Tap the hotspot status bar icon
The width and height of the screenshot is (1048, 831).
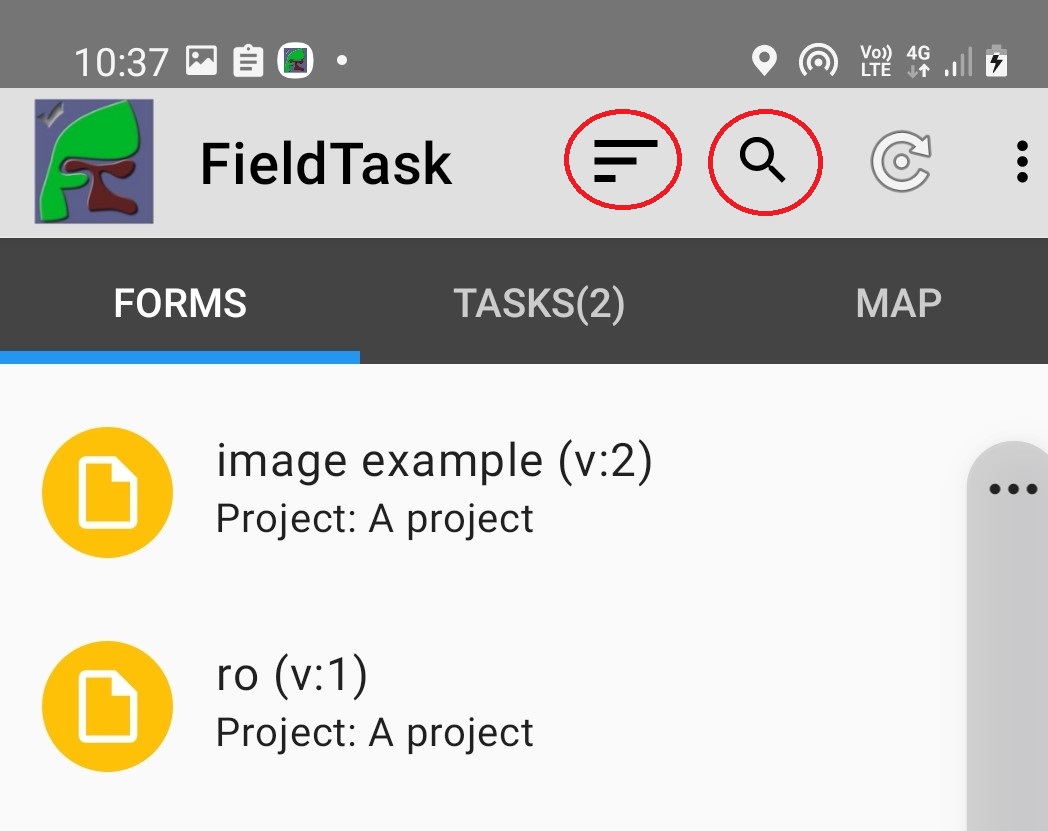click(818, 62)
